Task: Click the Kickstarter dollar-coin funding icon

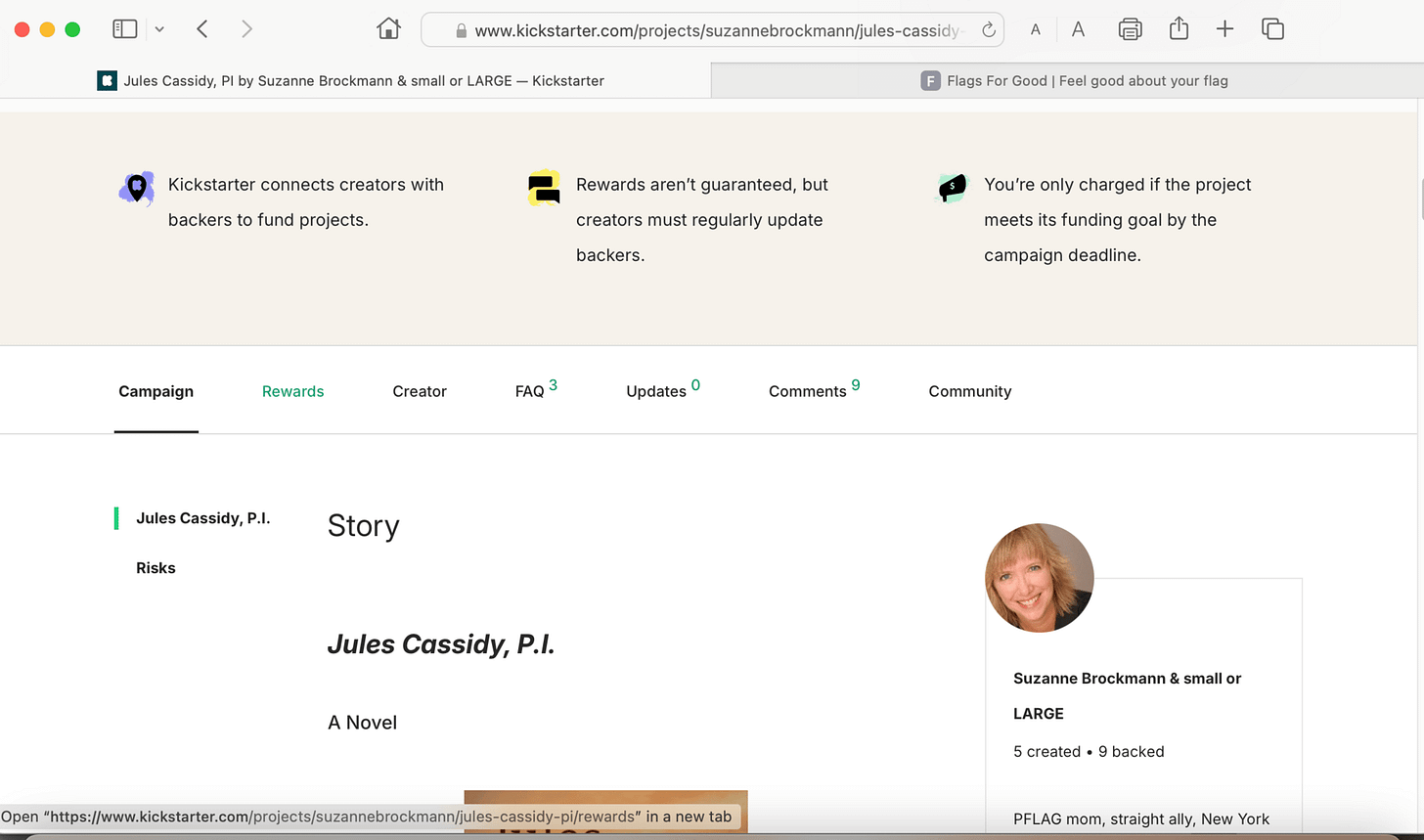Action: click(x=950, y=187)
